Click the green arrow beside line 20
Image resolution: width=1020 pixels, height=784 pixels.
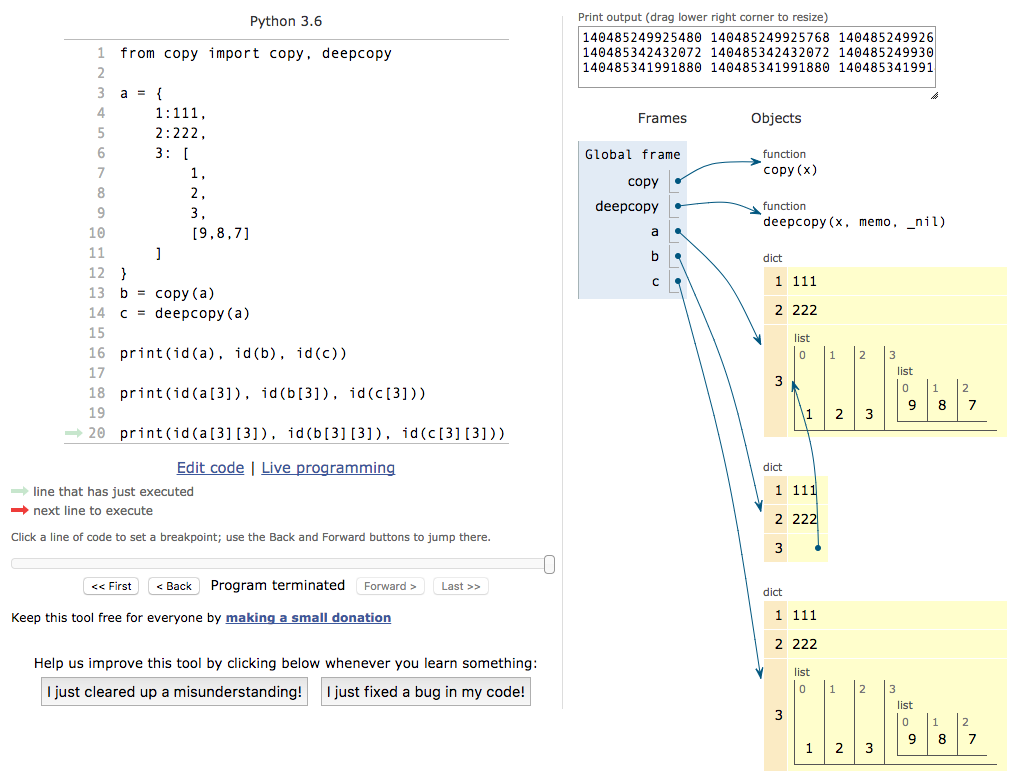pos(74,433)
